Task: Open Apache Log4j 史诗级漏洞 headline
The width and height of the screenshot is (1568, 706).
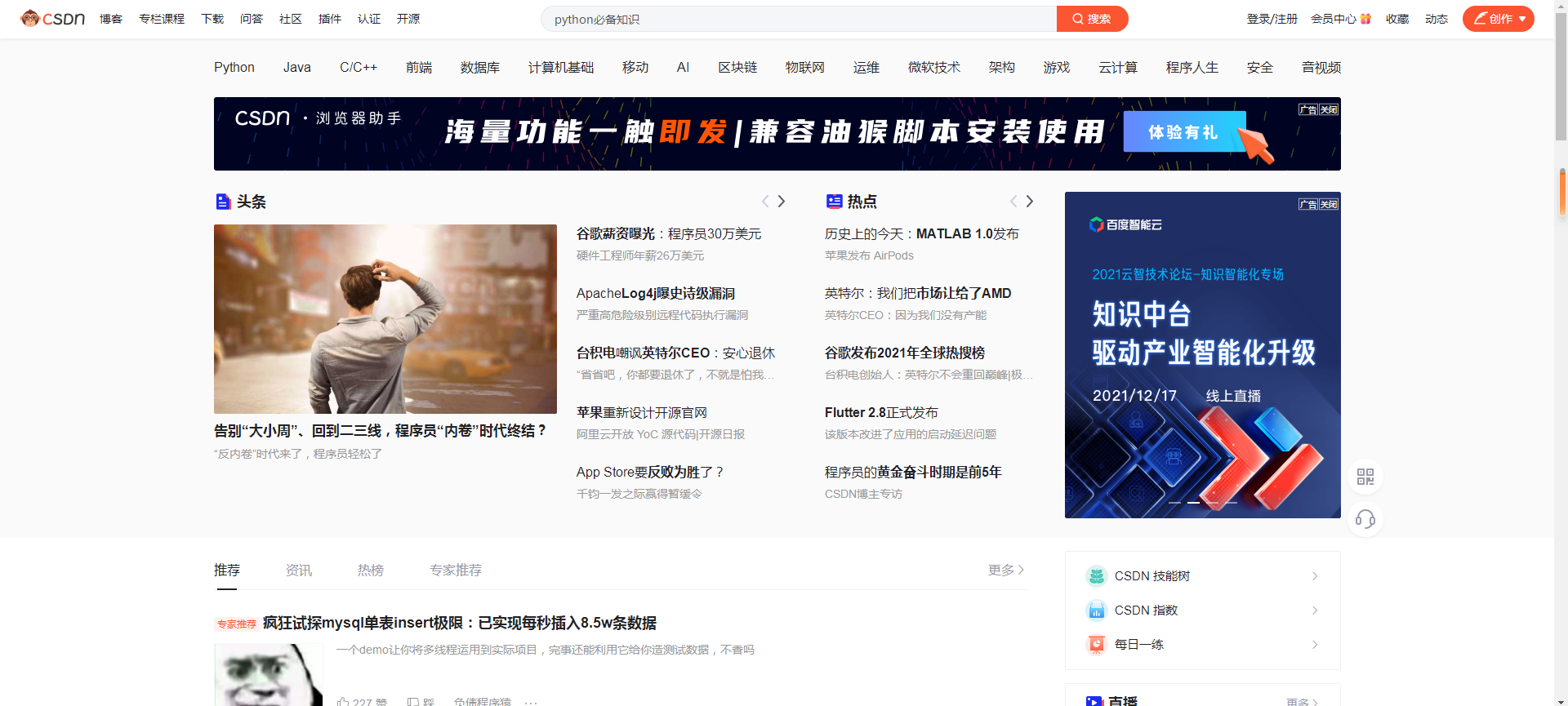Action: tap(656, 293)
